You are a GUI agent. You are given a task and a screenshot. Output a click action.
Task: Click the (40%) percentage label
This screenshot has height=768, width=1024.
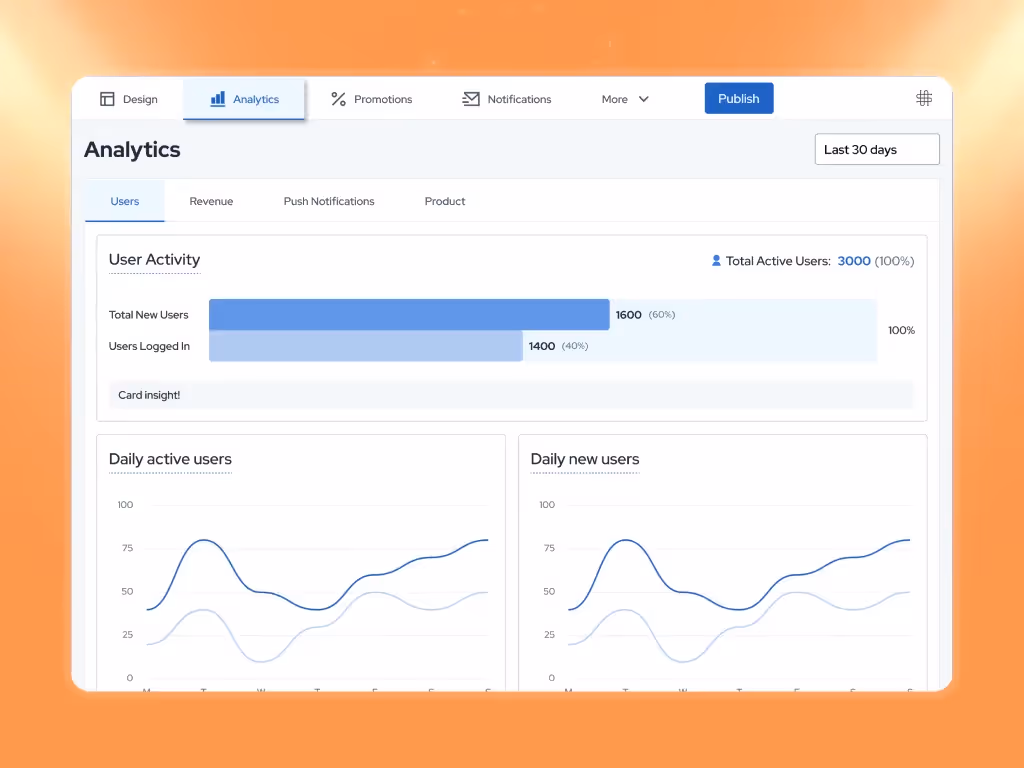pyautogui.click(x=575, y=346)
